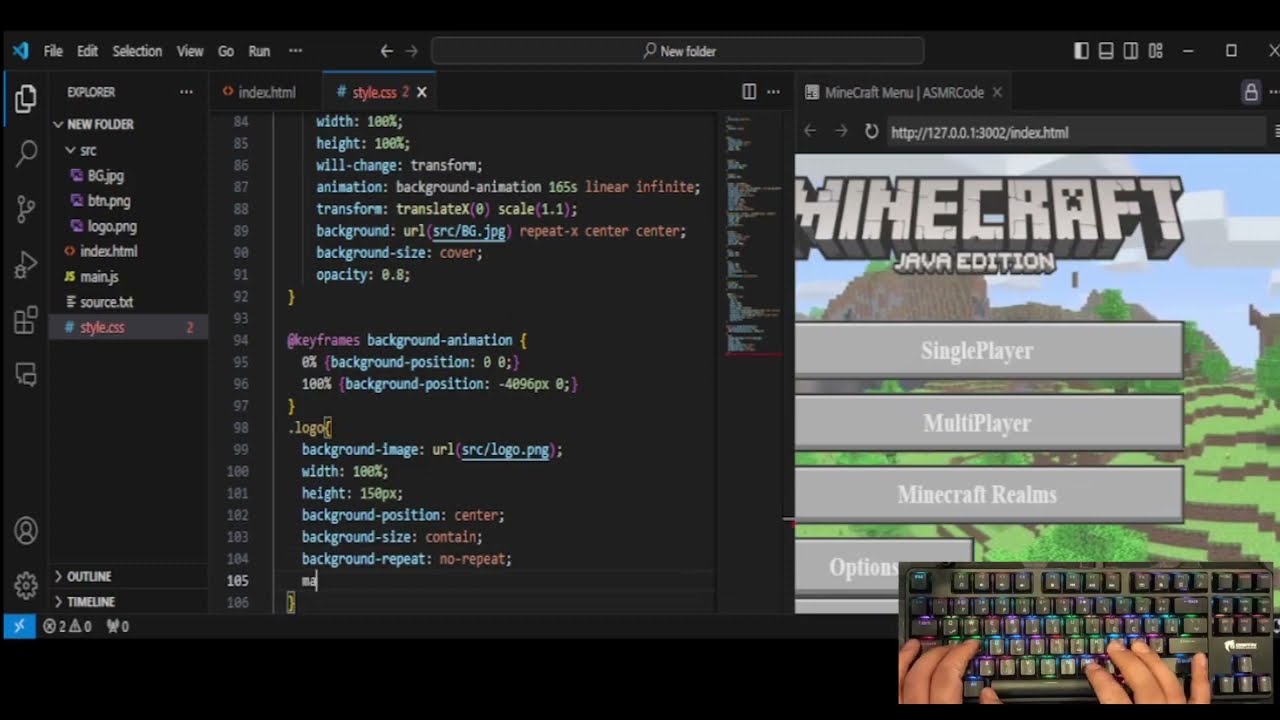Open the Source Control view icon

point(26,209)
